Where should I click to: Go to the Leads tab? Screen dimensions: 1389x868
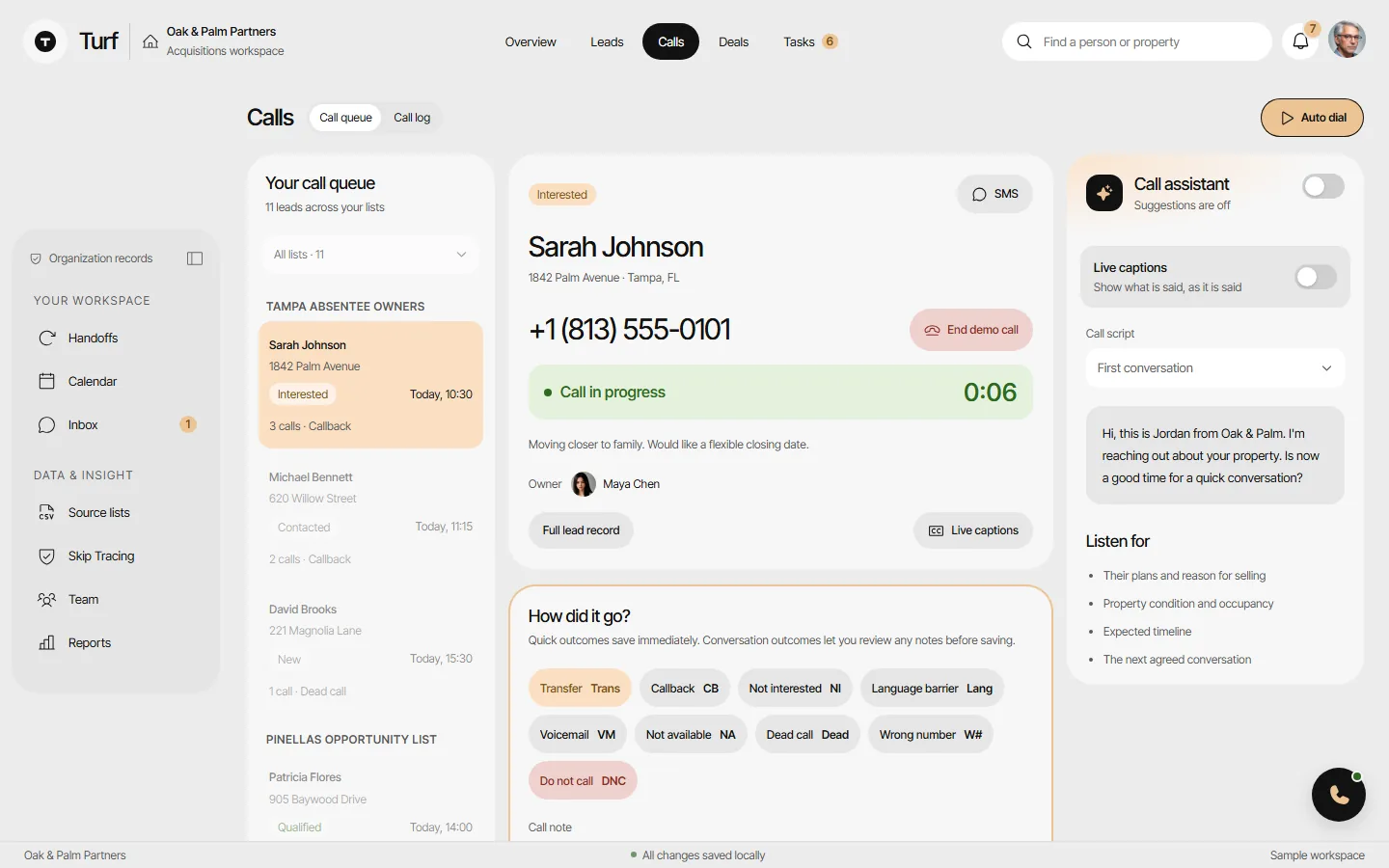(x=607, y=42)
